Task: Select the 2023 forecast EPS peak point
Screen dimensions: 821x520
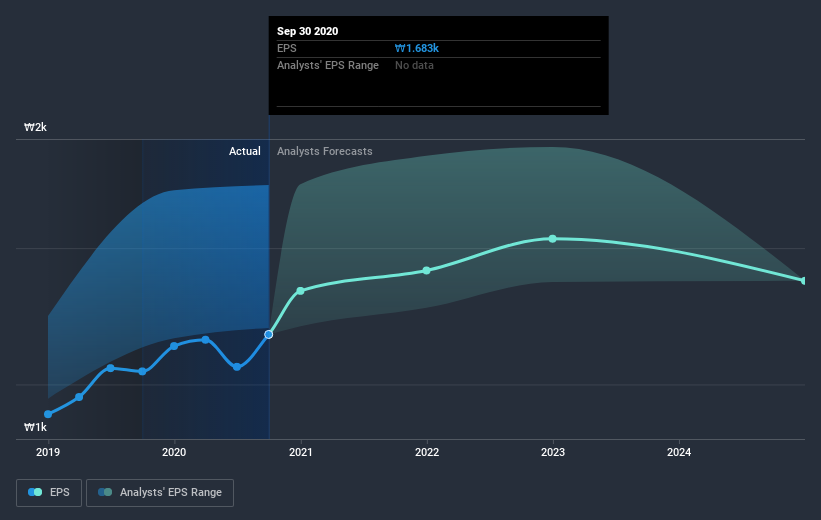Action: (553, 239)
